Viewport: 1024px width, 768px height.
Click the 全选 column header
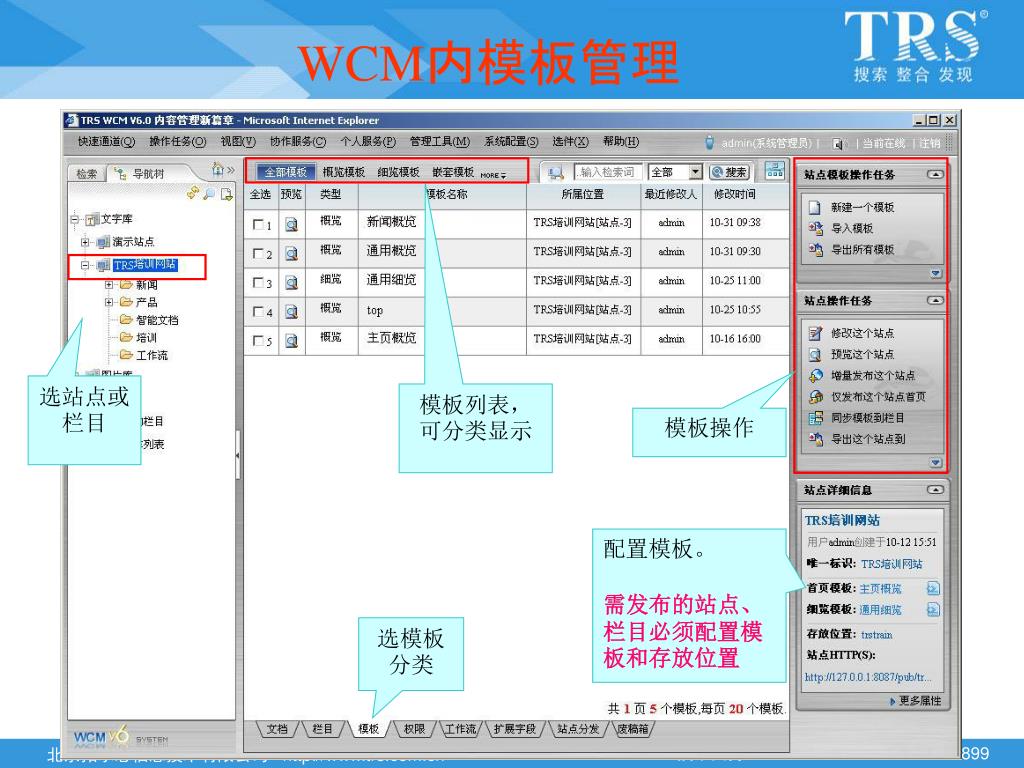coord(260,195)
